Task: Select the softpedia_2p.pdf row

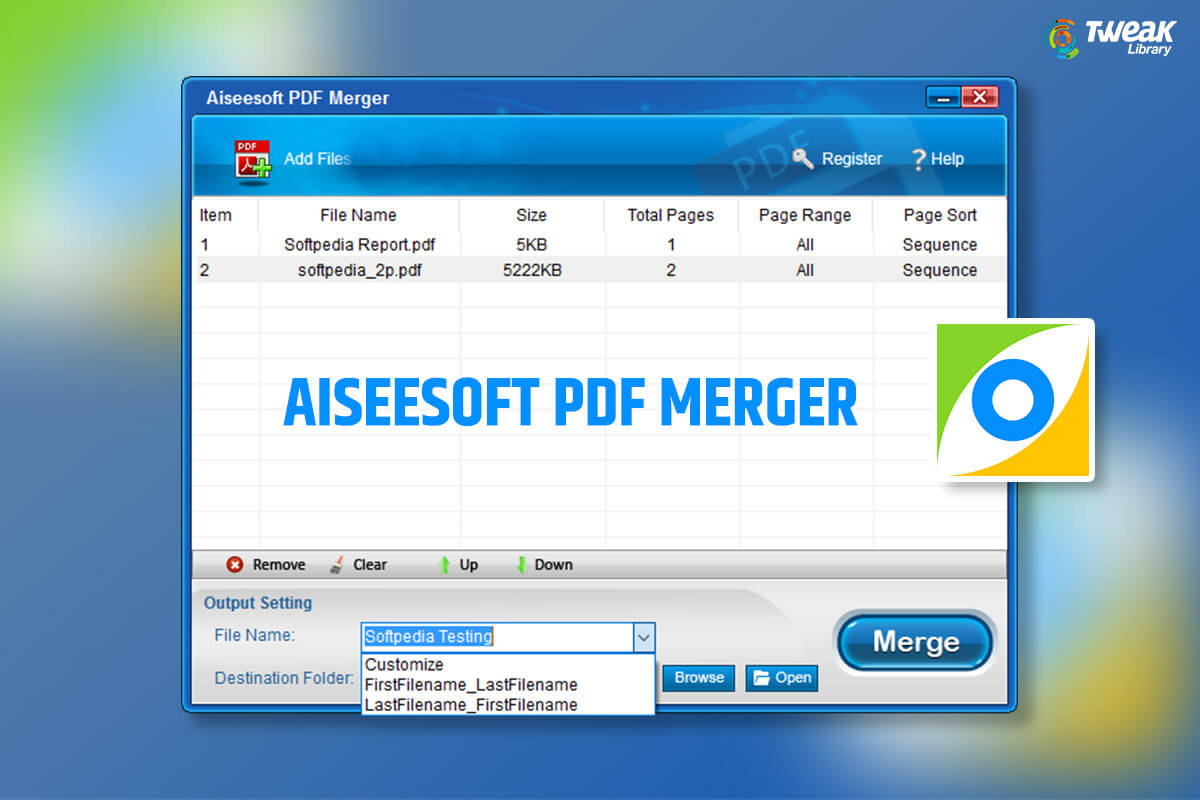Action: click(x=358, y=270)
